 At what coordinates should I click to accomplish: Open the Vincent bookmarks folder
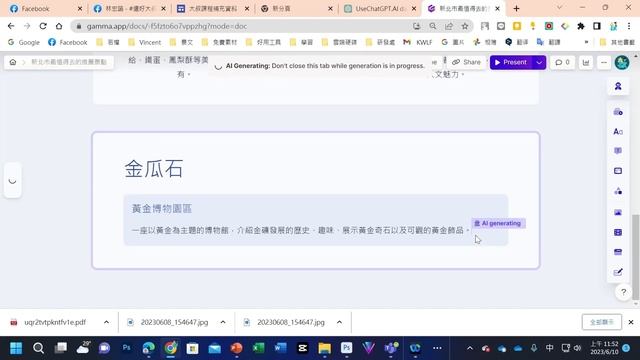144,42
